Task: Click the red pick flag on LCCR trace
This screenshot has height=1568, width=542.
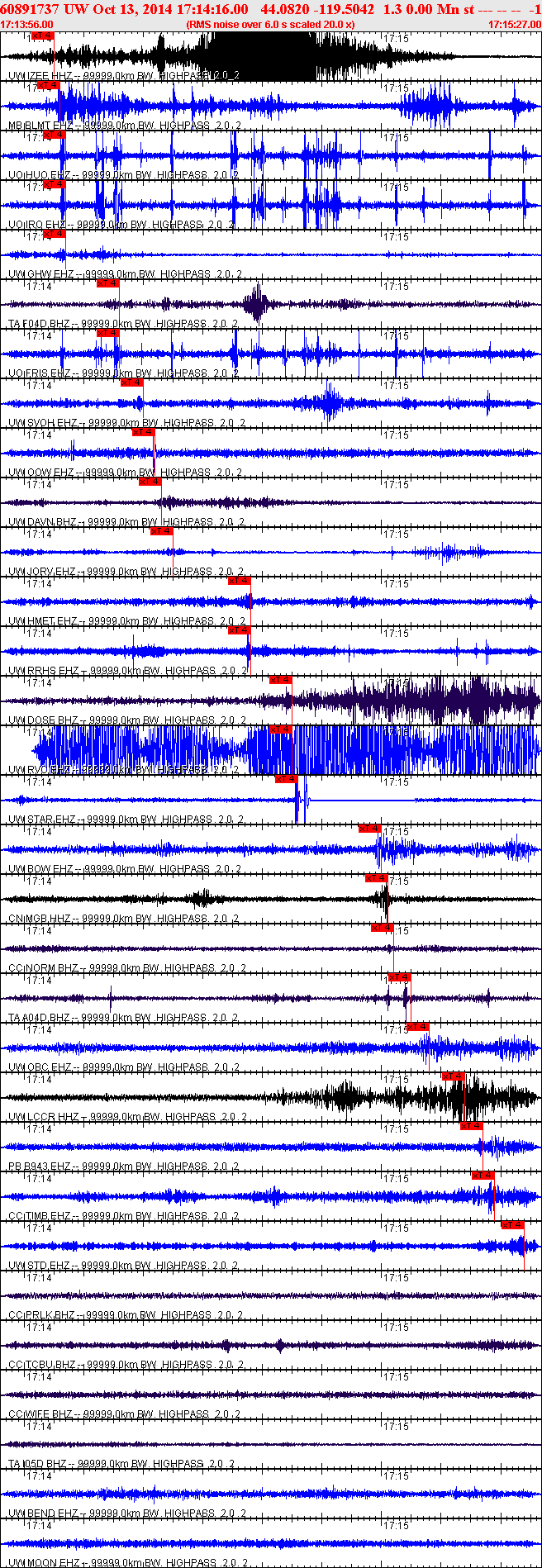Action: tap(454, 1076)
